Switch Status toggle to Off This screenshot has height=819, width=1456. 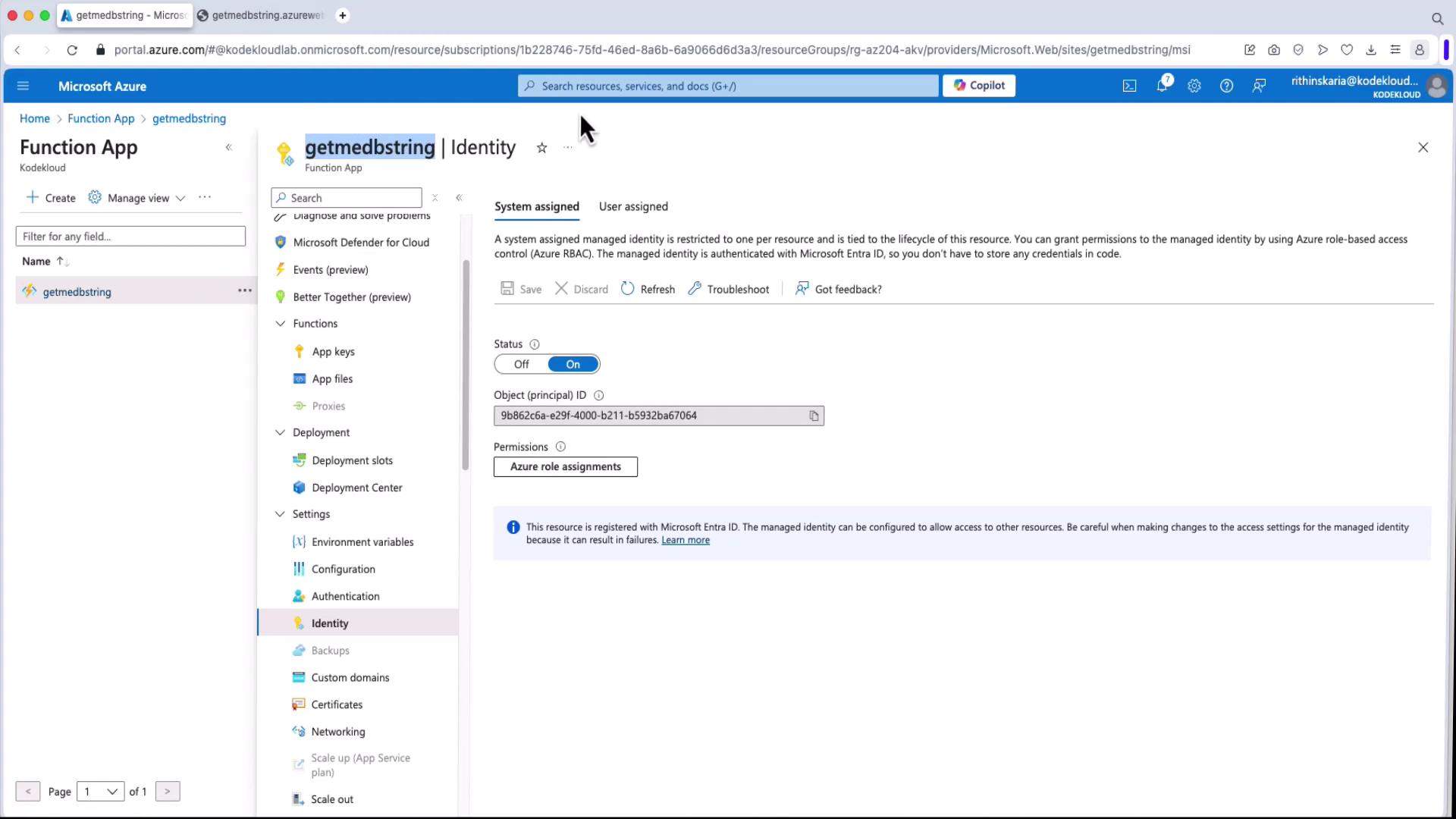coord(522,364)
